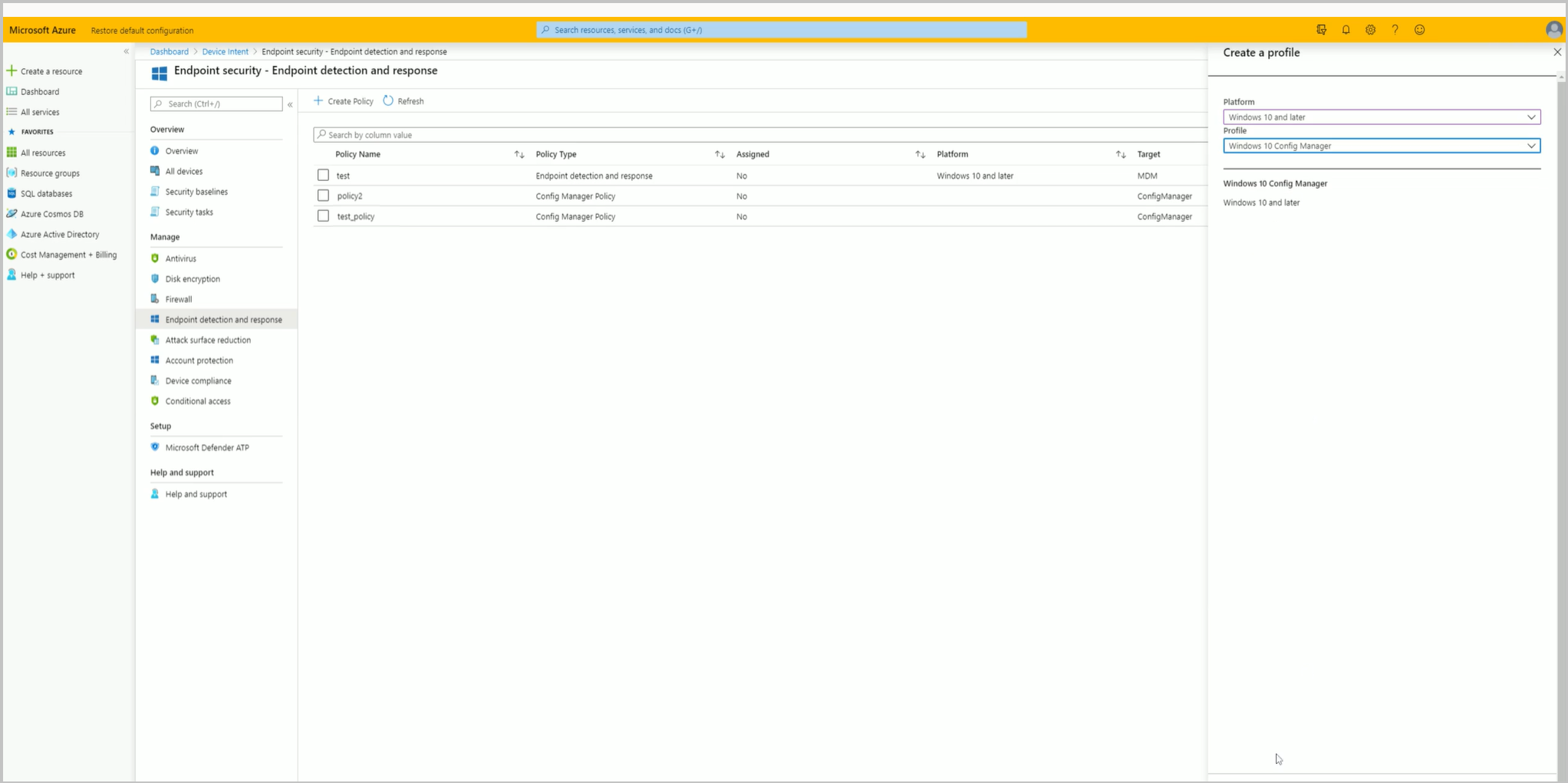Open the Firewall settings icon
This screenshot has height=783, width=1568.
tap(155, 299)
